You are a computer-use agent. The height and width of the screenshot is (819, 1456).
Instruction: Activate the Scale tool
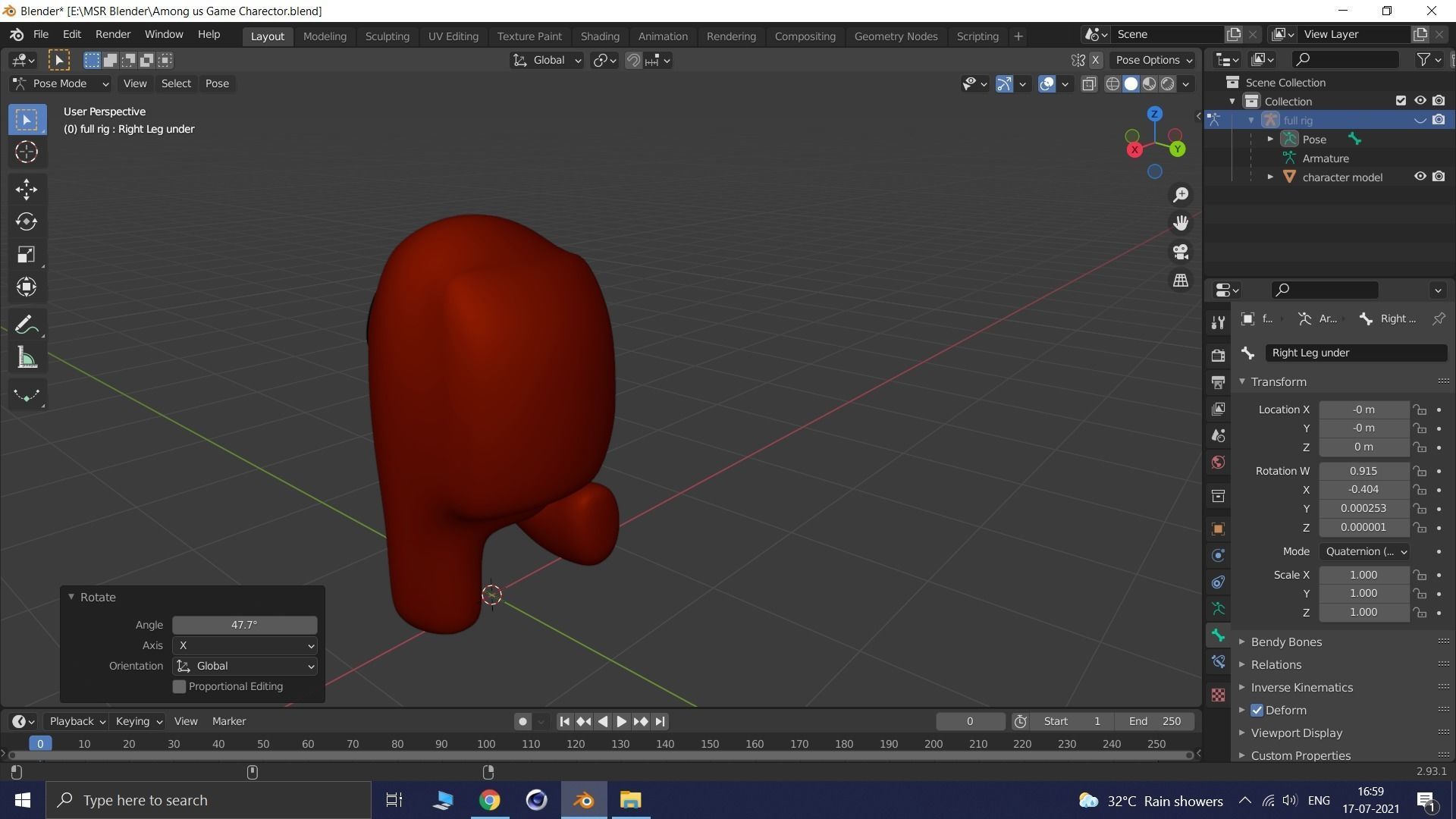pyautogui.click(x=27, y=254)
